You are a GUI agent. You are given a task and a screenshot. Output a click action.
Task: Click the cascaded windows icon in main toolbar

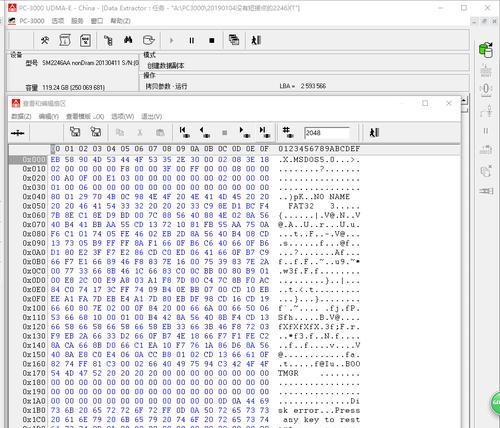click(234, 40)
